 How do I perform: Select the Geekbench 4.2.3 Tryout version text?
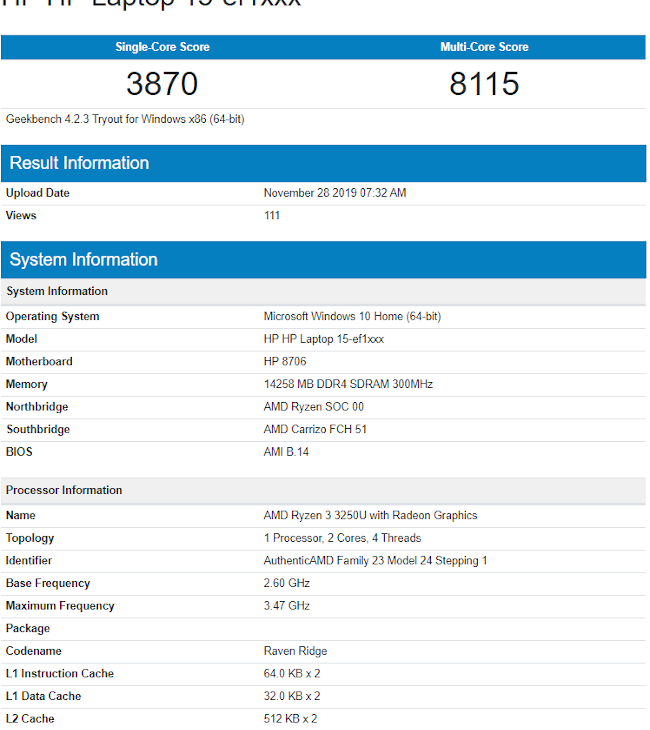[125, 119]
